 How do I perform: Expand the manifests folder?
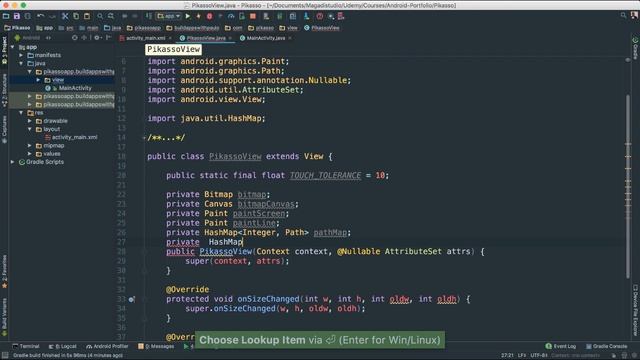click(21, 55)
